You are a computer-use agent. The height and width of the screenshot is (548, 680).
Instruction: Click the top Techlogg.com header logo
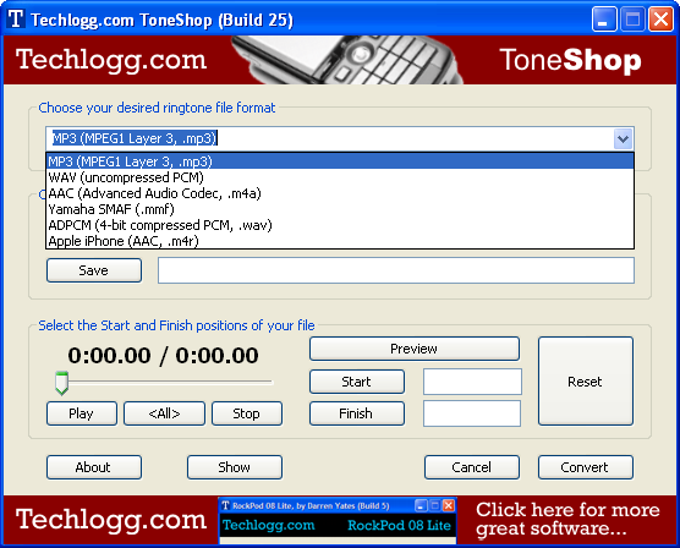(111, 60)
